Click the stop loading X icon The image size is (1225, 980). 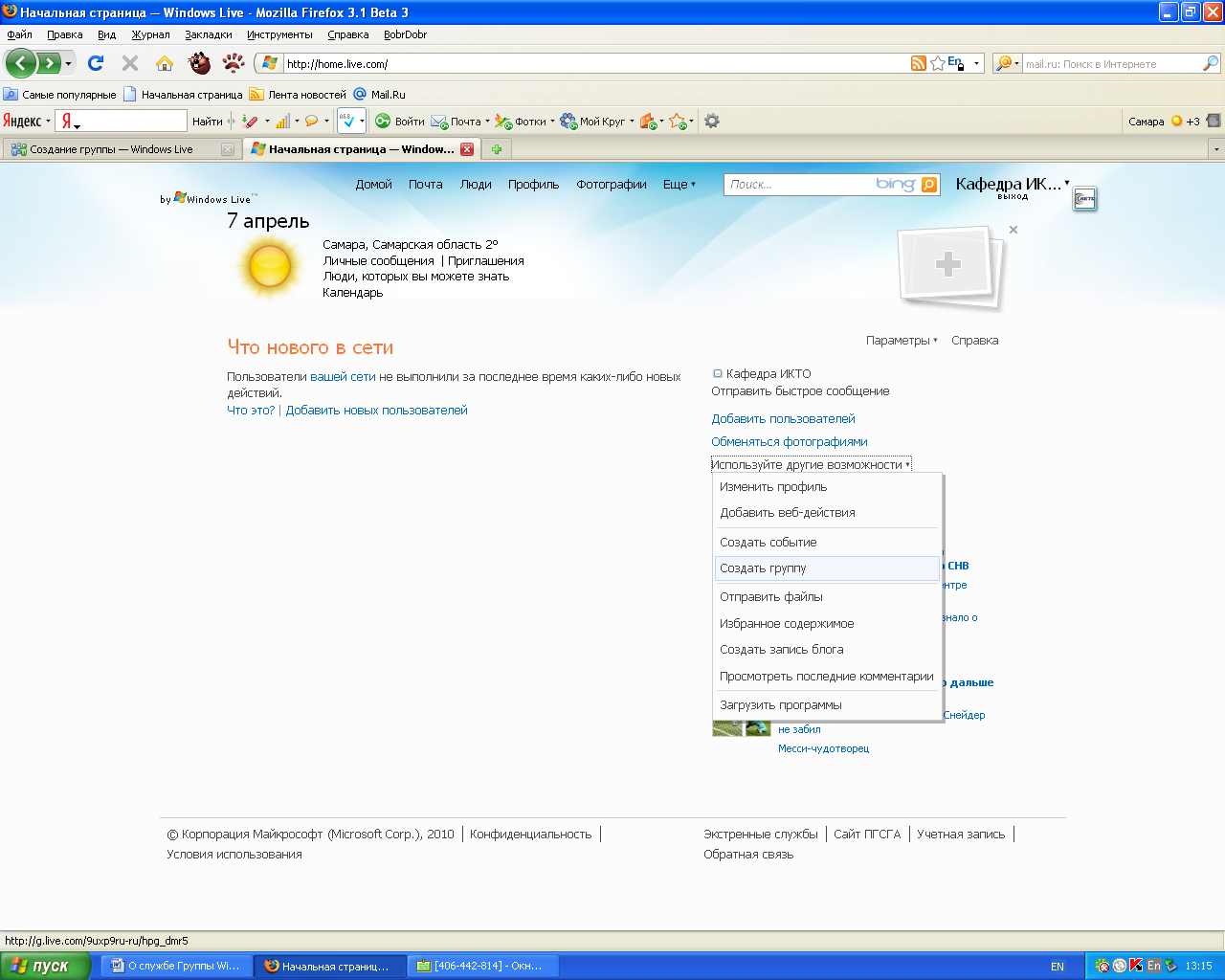click(x=130, y=63)
